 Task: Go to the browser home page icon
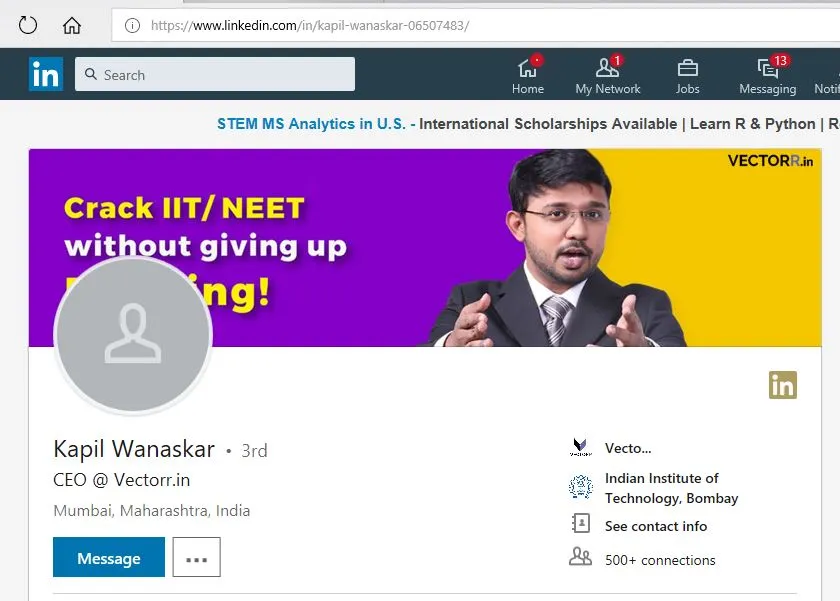click(72, 25)
